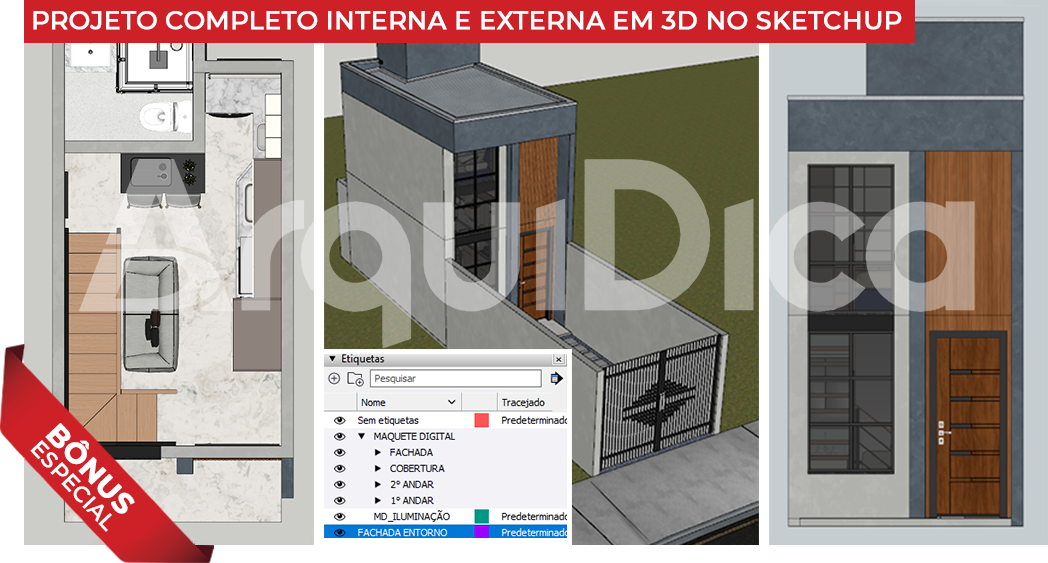Toggle visibility of FACHADA ENTORNO tag
1048x563 pixels.
coord(340,533)
